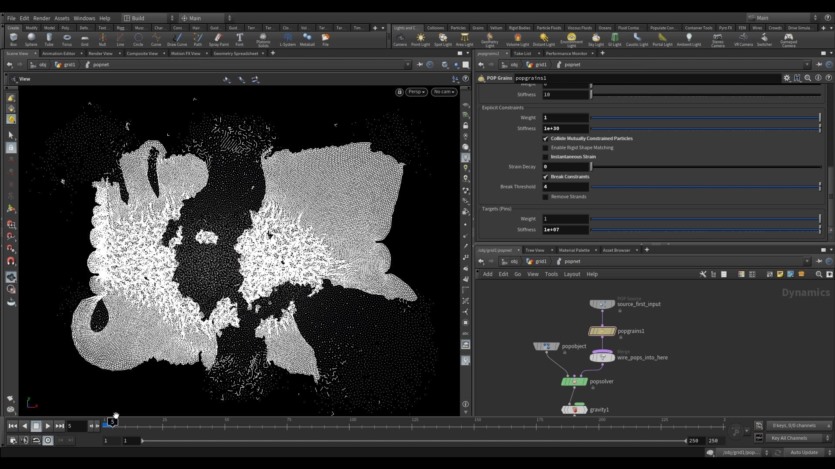Open the Windows menu
The width and height of the screenshot is (835, 469).
click(x=84, y=18)
